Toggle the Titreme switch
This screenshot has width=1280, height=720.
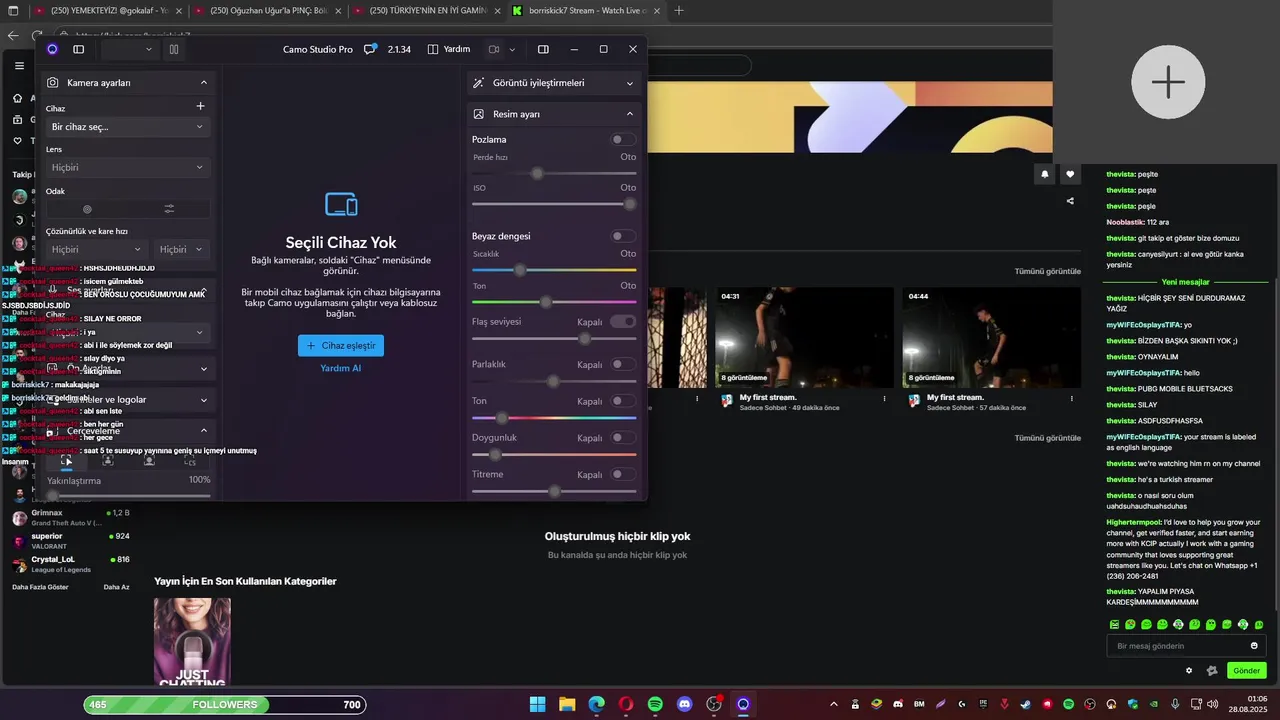click(x=623, y=475)
